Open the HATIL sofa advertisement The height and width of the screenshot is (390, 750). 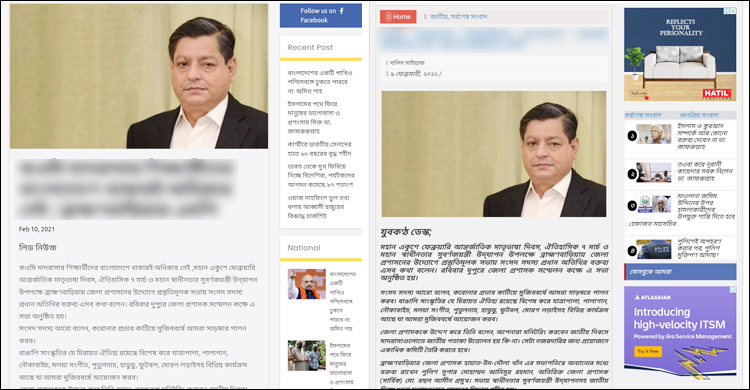coord(680,54)
